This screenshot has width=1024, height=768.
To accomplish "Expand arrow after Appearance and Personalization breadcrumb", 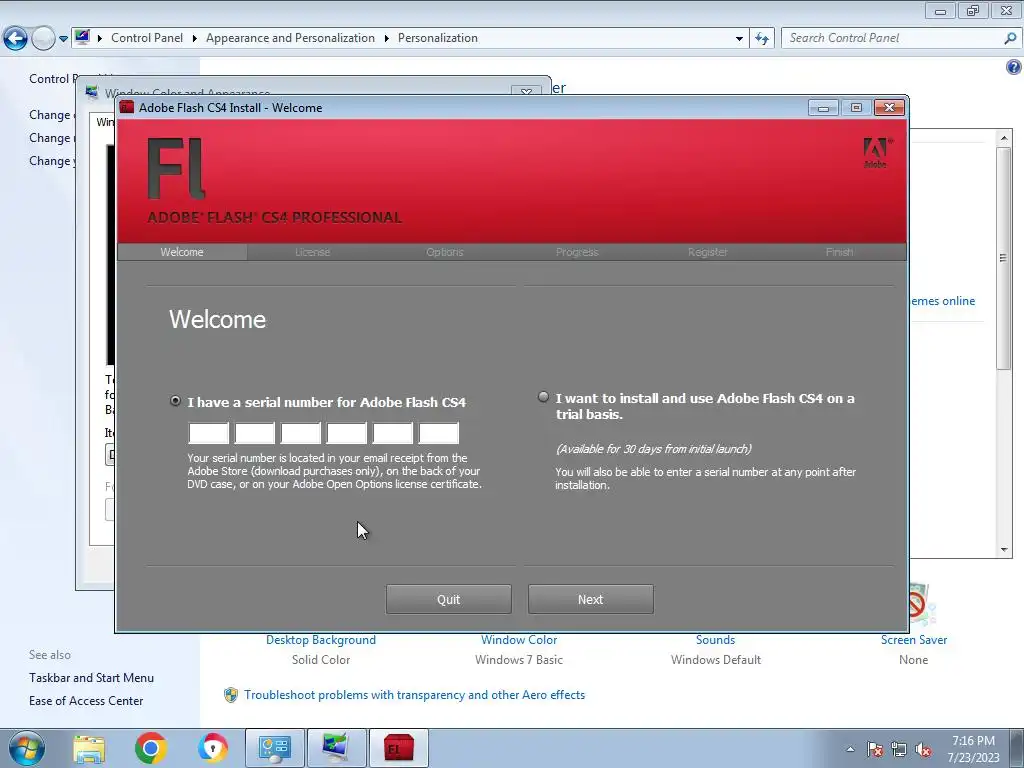I will click(387, 39).
